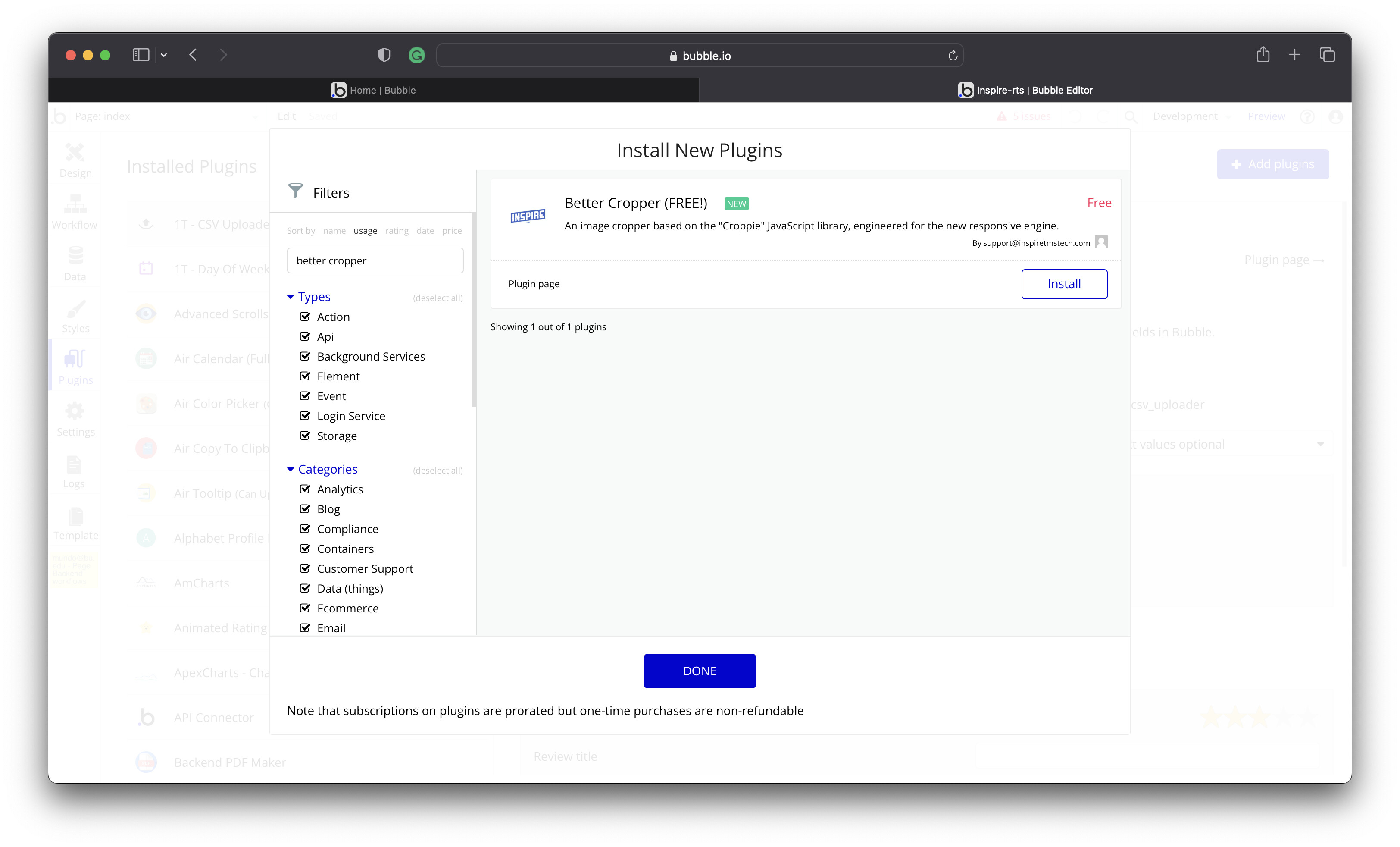
Task: Toggle the Blog category checkbox
Action: 305,509
